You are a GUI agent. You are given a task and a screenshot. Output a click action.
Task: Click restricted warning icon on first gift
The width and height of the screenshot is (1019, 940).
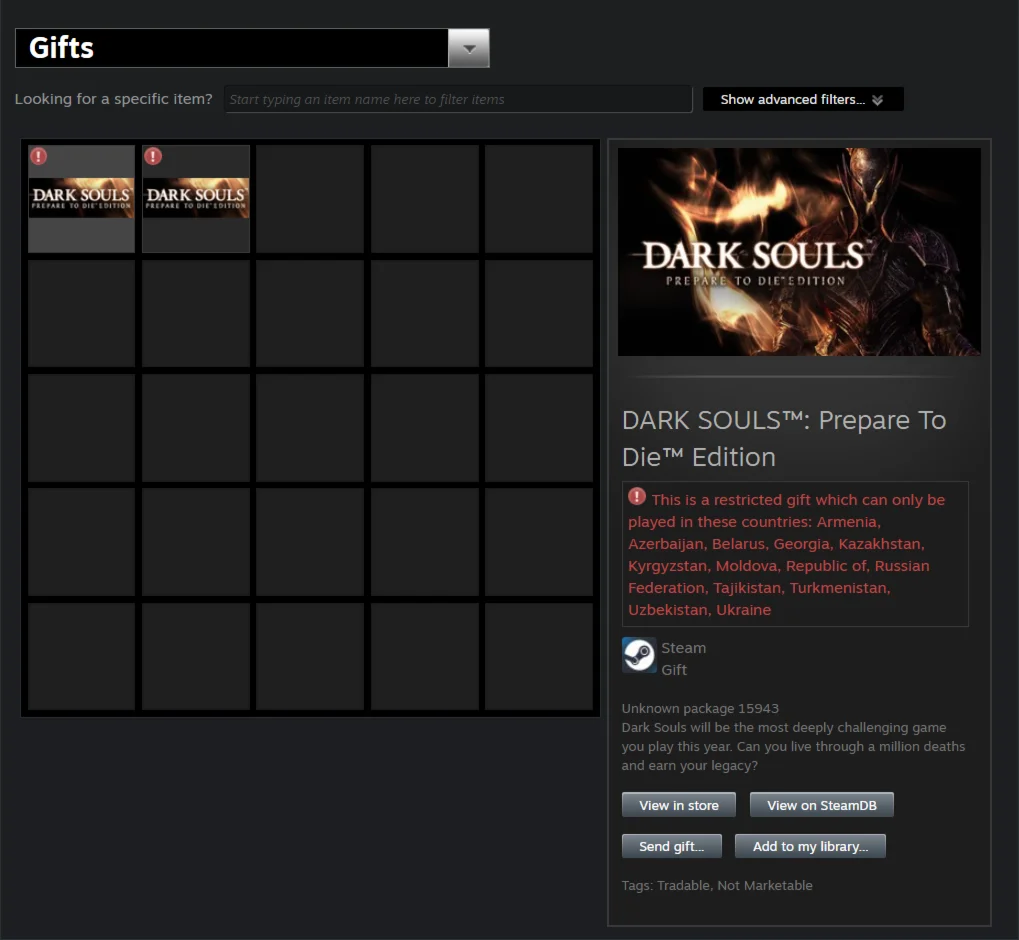click(x=38, y=156)
